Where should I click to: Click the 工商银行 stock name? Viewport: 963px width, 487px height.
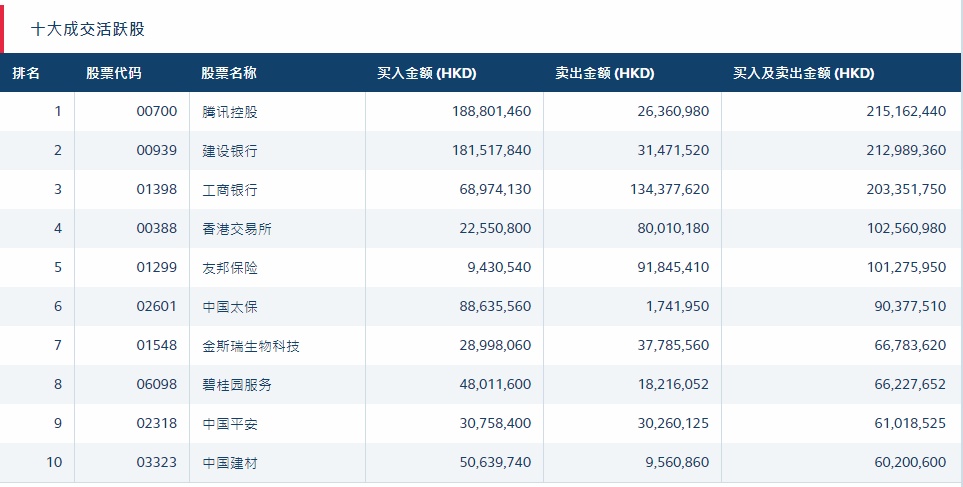[229, 190]
